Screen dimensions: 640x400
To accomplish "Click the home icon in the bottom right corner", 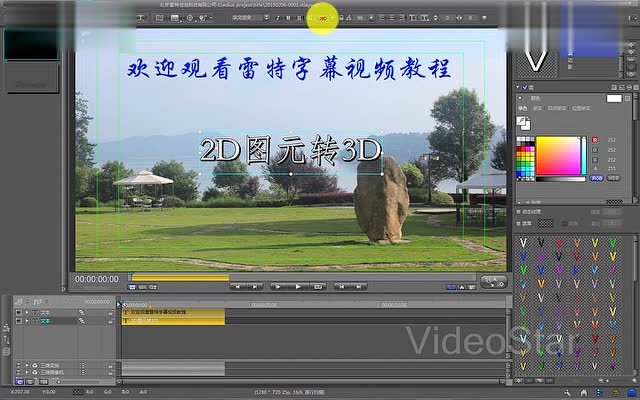I will (584, 393).
